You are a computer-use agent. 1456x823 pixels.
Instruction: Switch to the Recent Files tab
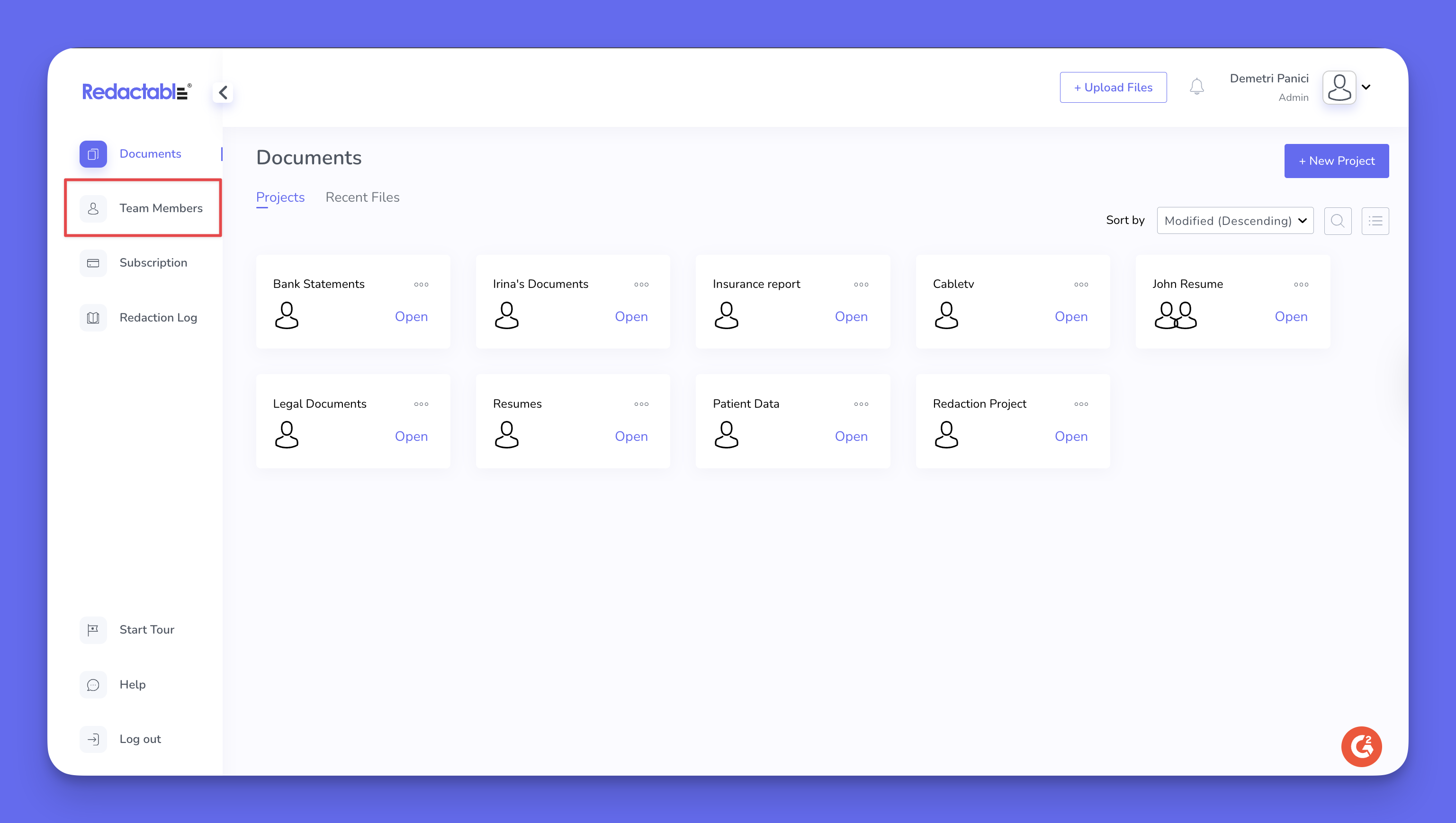[362, 197]
